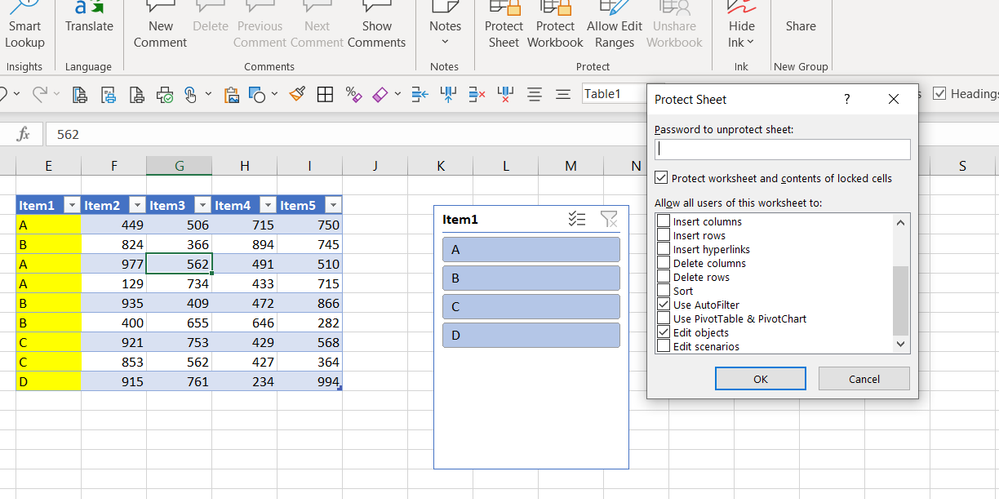Click the Share ribbon button
The width and height of the screenshot is (999, 499).
800,25
